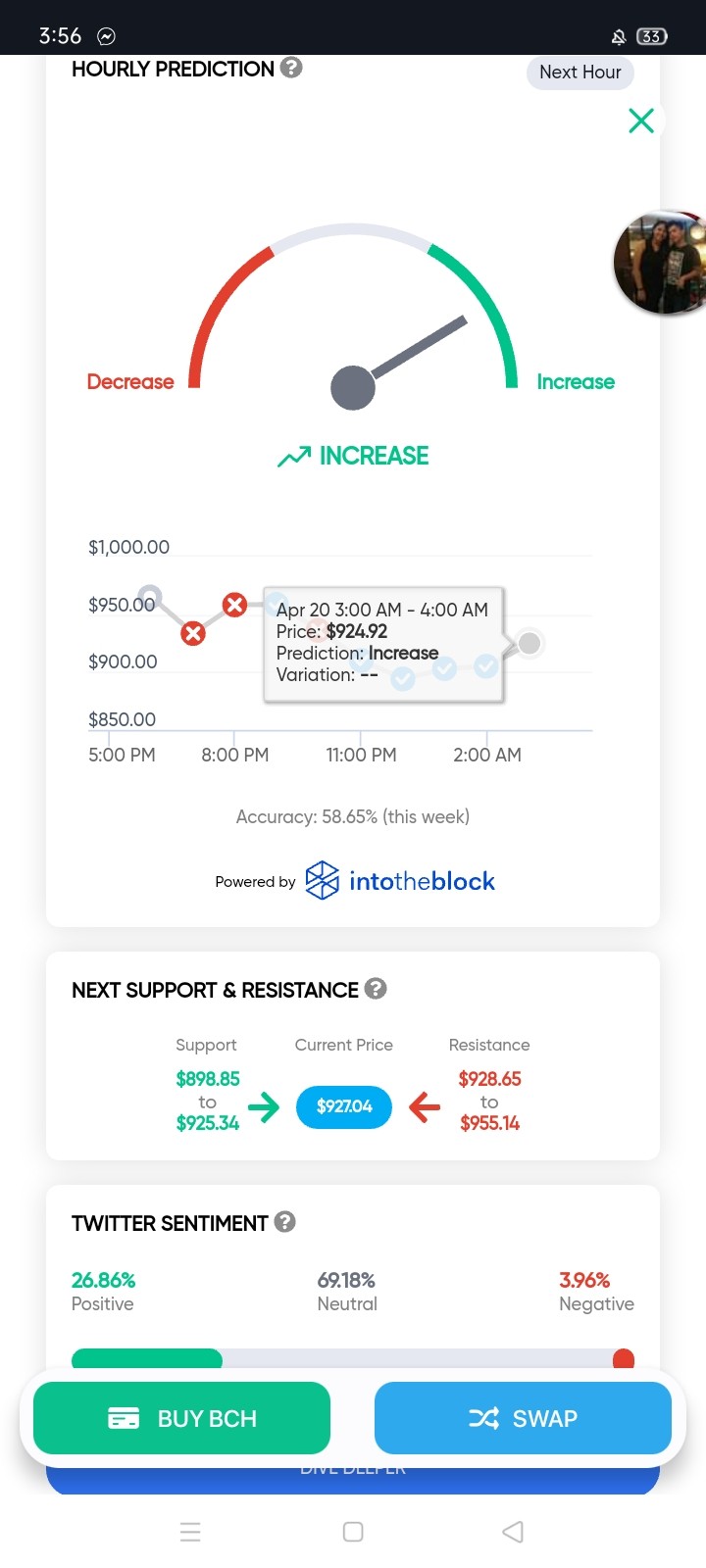Screen dimensions: 706x1568
Task: Open the Hourly Prediction help icon
Action: (291, 68)
